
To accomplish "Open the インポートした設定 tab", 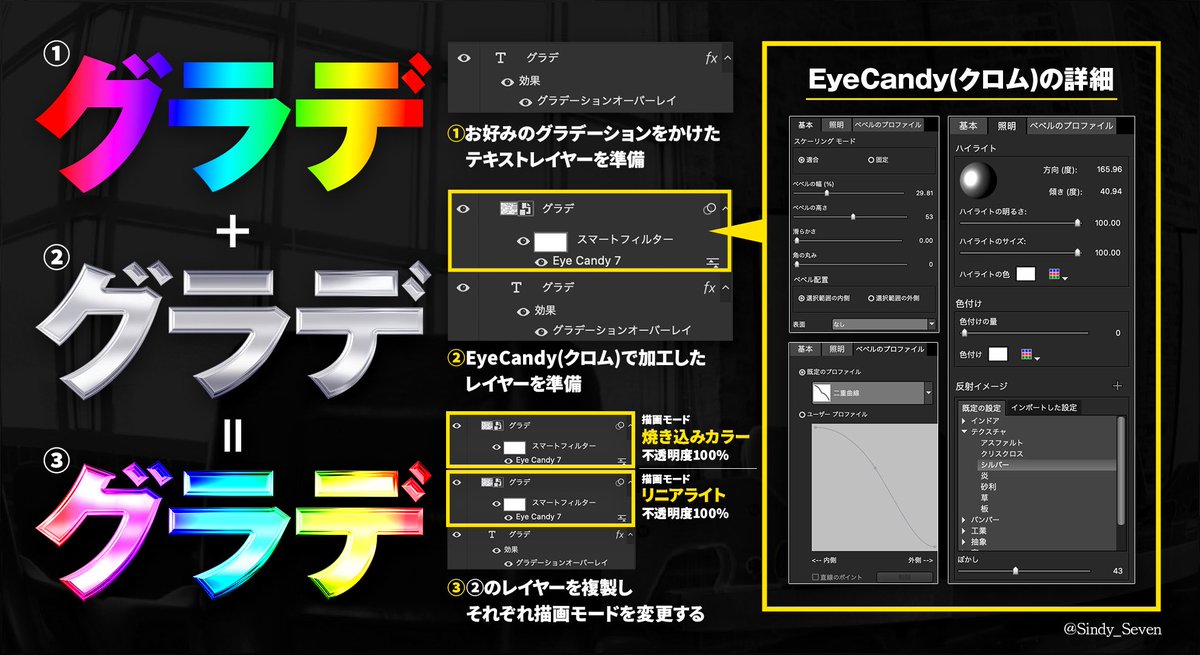I will [x=1045, y=407].
